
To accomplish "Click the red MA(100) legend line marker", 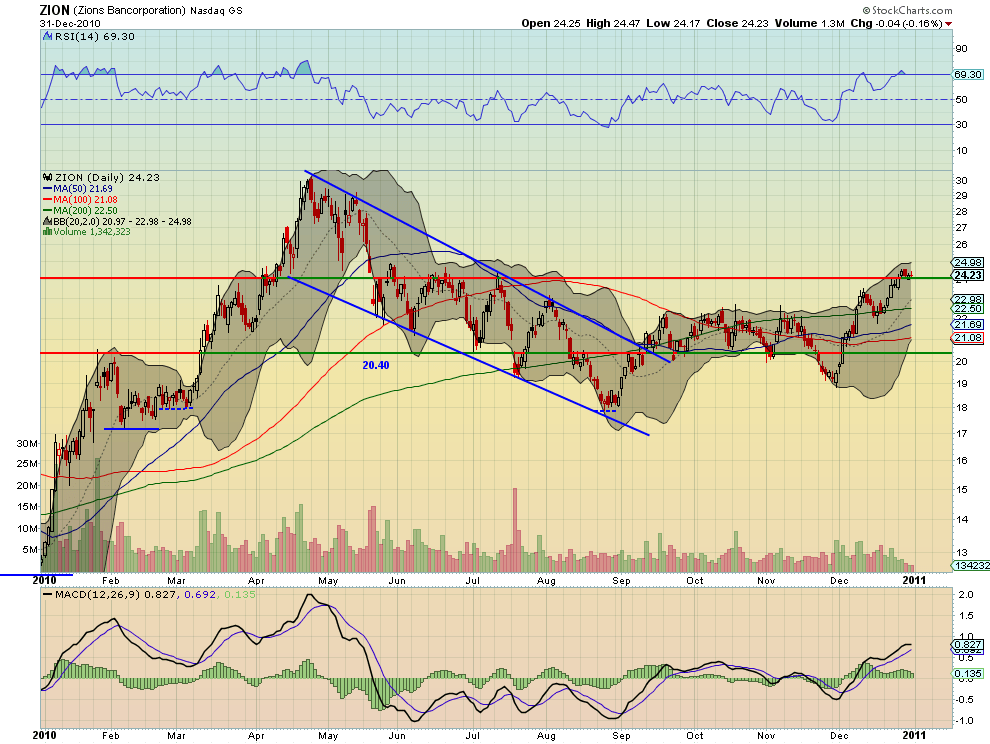I will pyautogui.click(x=47, y=200).
